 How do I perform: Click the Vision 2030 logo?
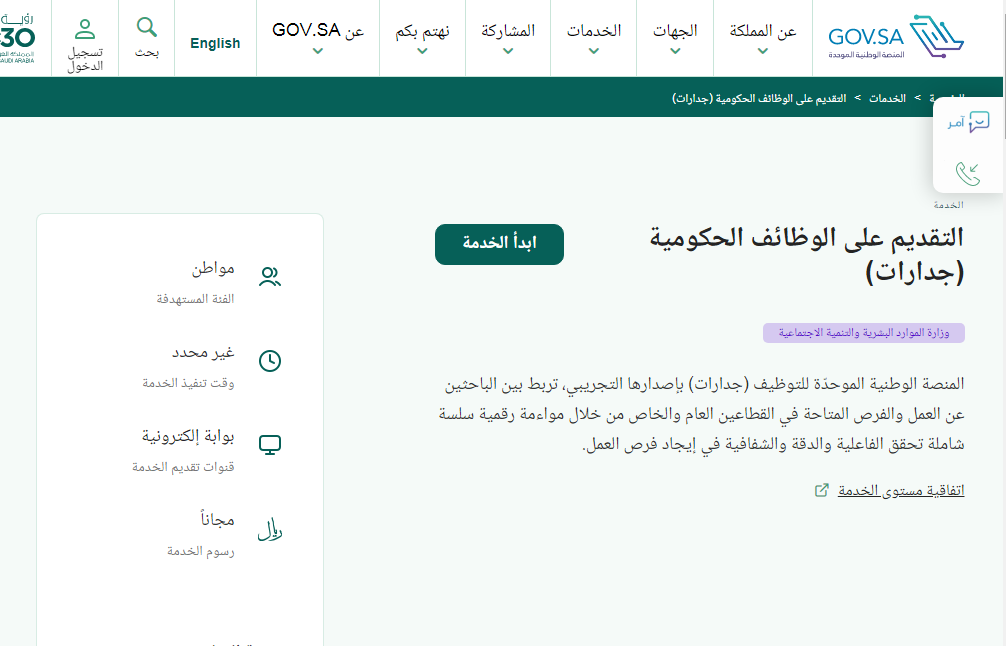[x=17, y=38]
